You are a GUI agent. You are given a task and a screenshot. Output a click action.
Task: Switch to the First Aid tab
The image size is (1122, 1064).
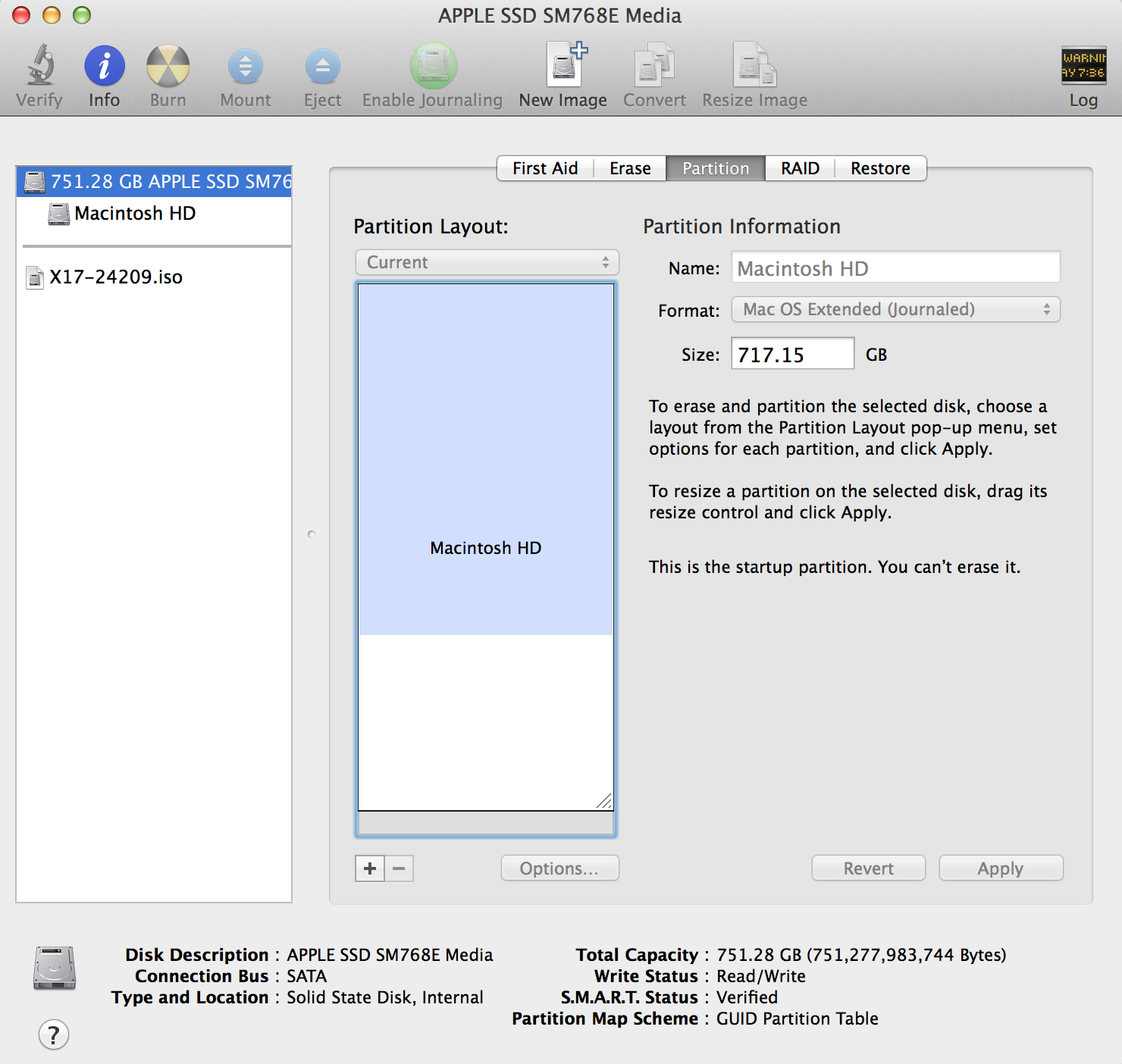(x=545, y=168)
